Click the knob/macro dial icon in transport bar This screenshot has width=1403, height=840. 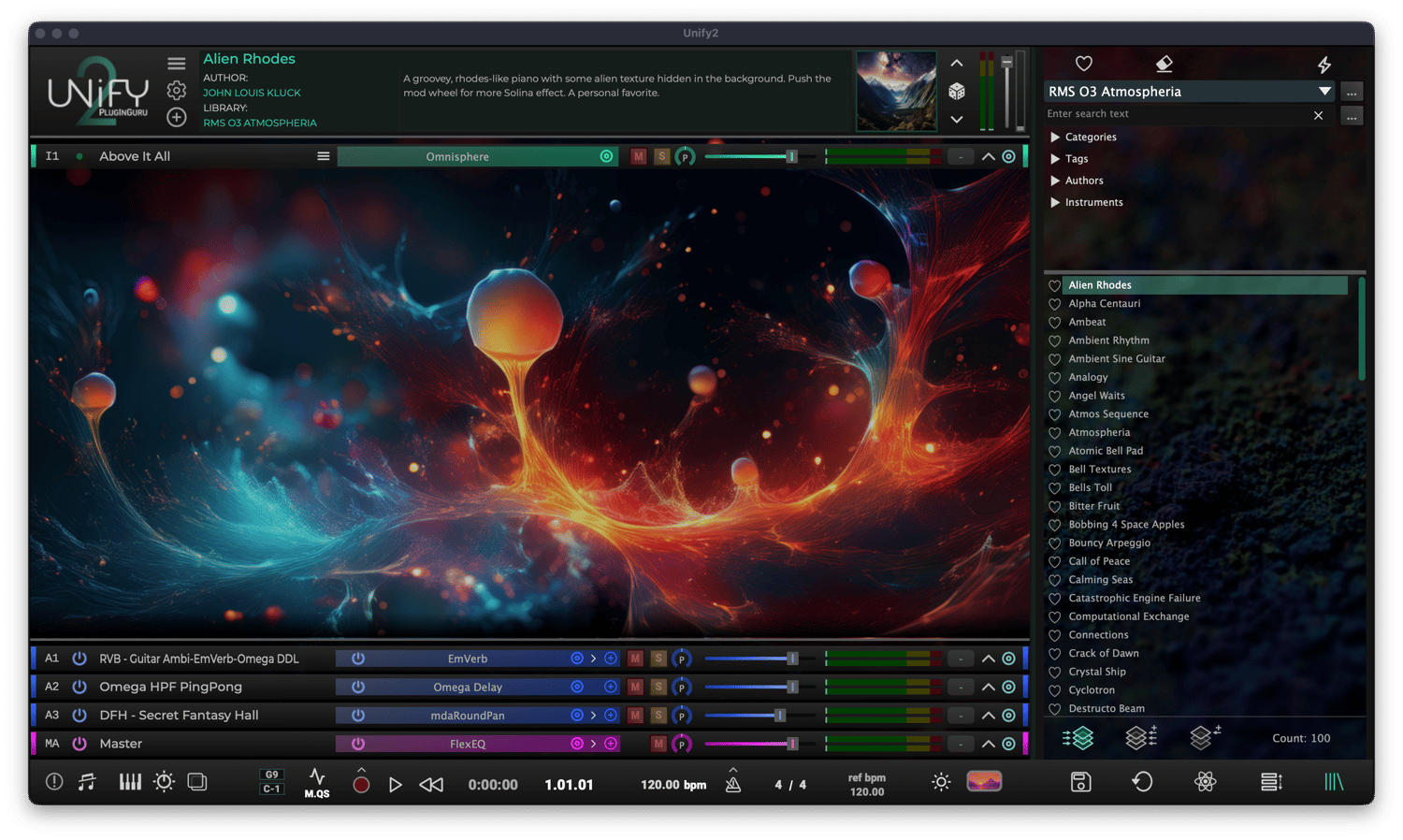coord(164,782)
